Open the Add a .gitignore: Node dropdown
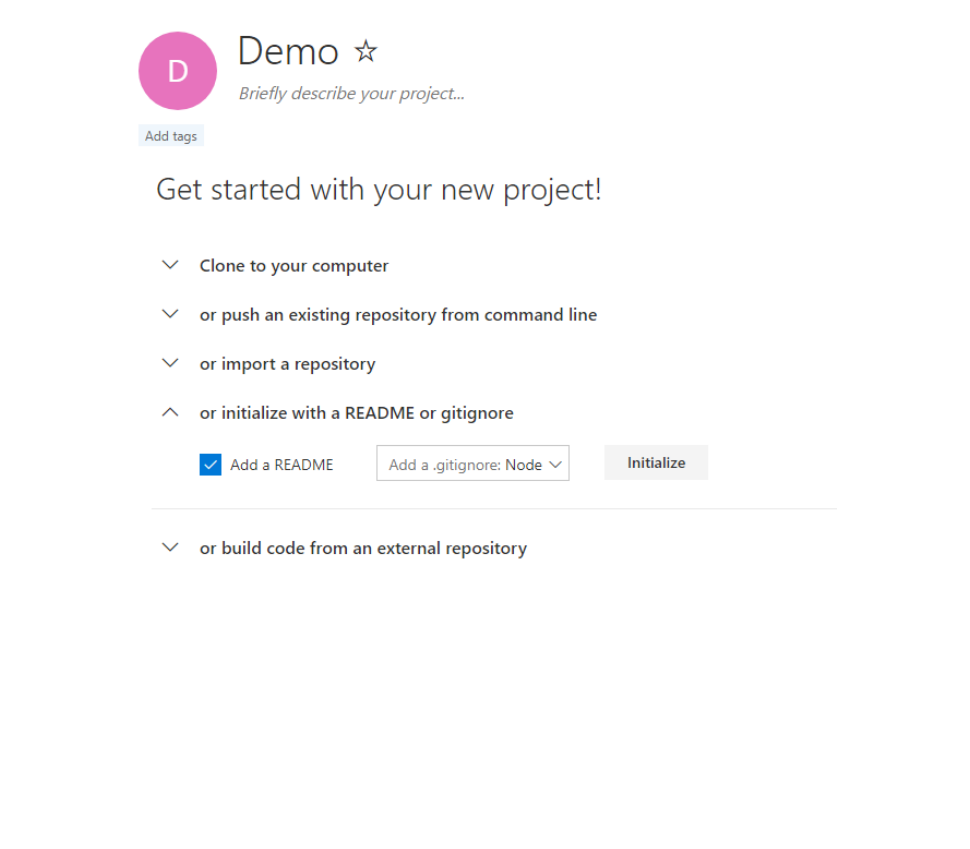Viewport: 970px width, 849px height. (x=465, y=464)
